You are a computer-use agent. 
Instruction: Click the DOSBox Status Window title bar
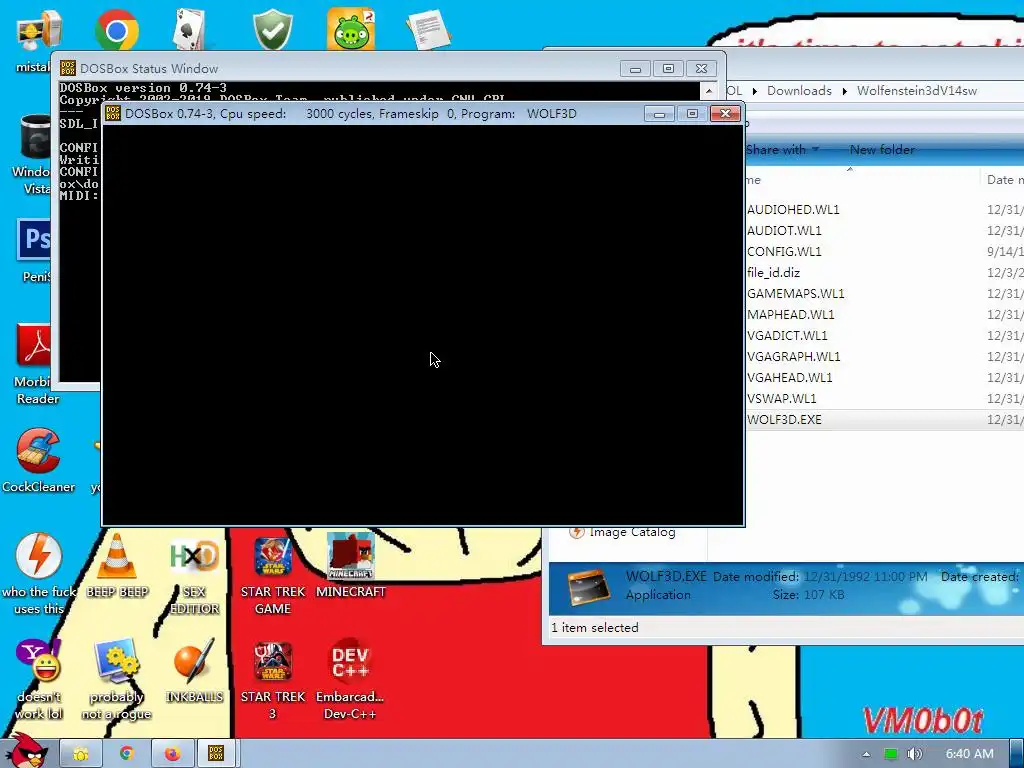click(x=340, y=69)
